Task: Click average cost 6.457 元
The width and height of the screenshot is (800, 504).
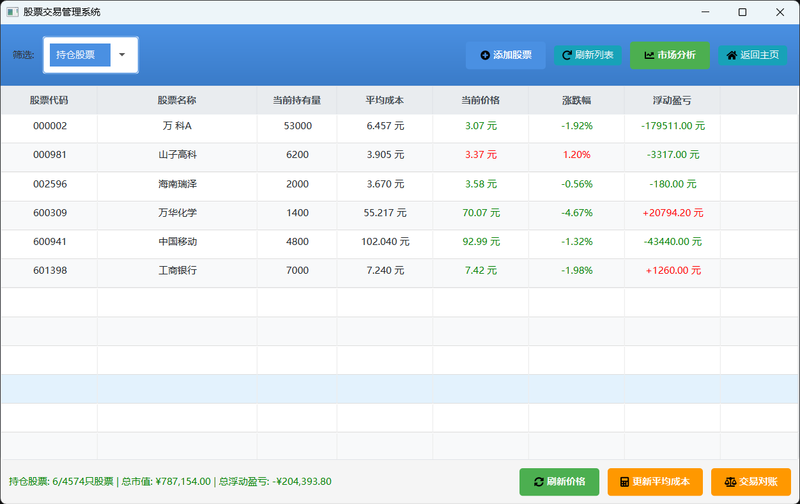Action: click(385, 126)
